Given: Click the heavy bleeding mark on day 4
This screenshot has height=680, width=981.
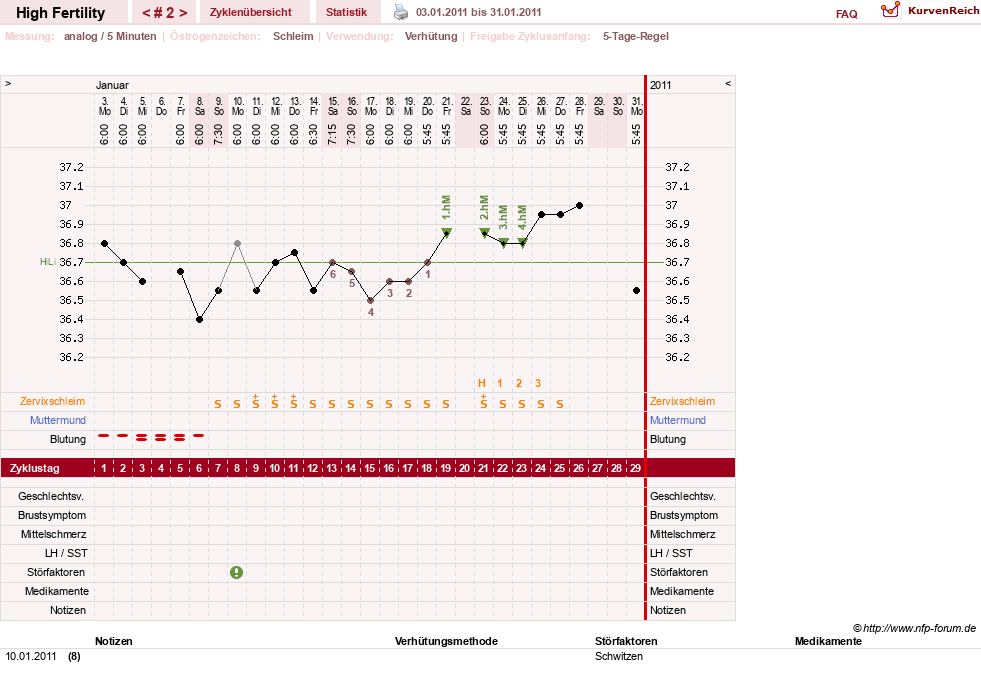Looking at the screenshot, I should pyautogui.click(x=161, y=437).
